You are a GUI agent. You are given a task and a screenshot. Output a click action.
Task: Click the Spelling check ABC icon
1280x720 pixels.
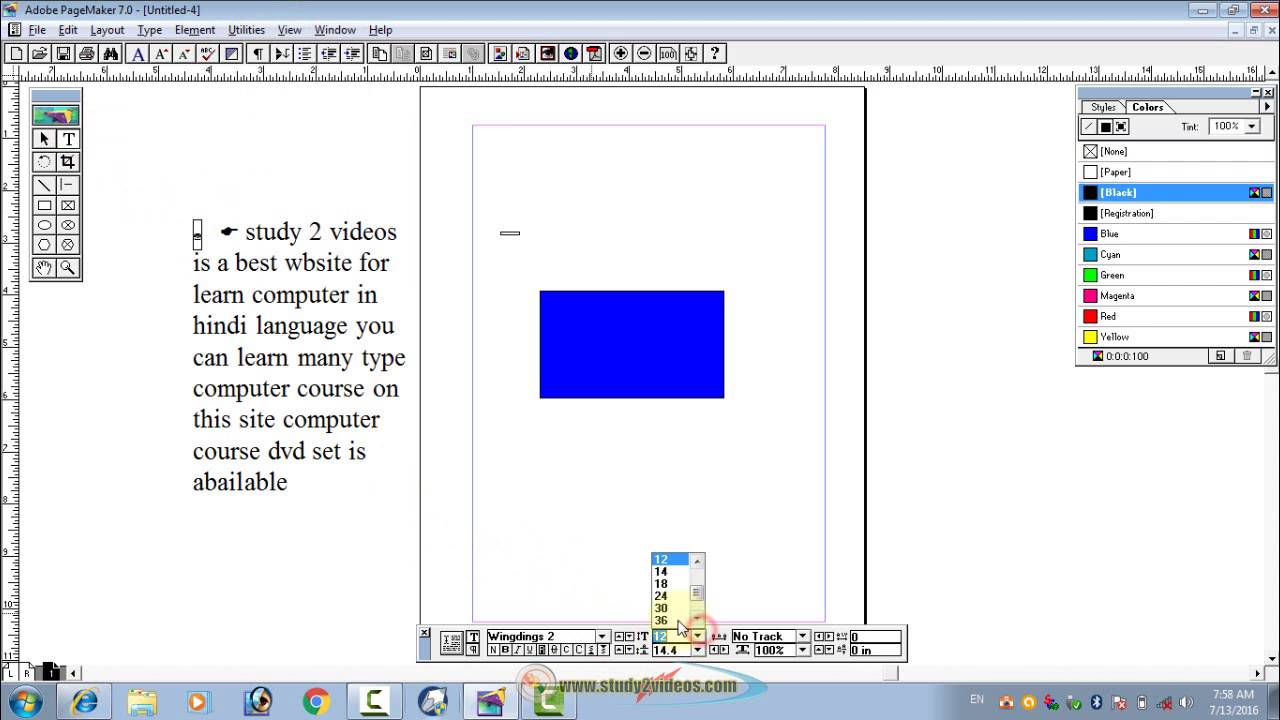(206, 53)
